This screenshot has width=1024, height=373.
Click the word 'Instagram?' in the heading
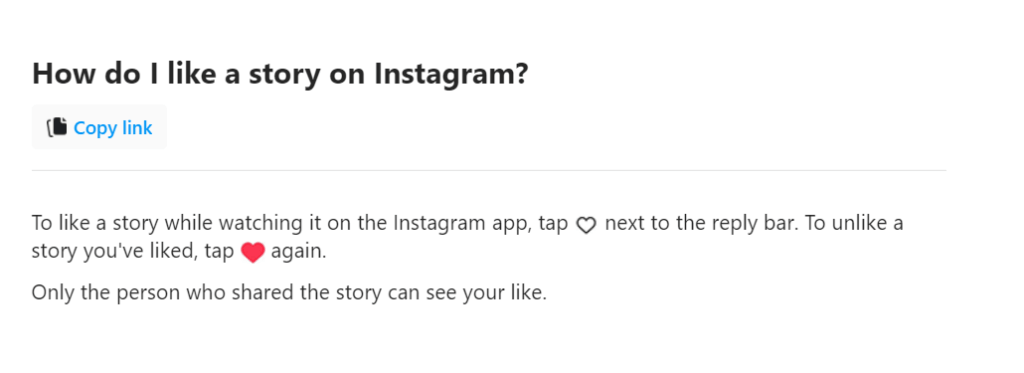451,74
